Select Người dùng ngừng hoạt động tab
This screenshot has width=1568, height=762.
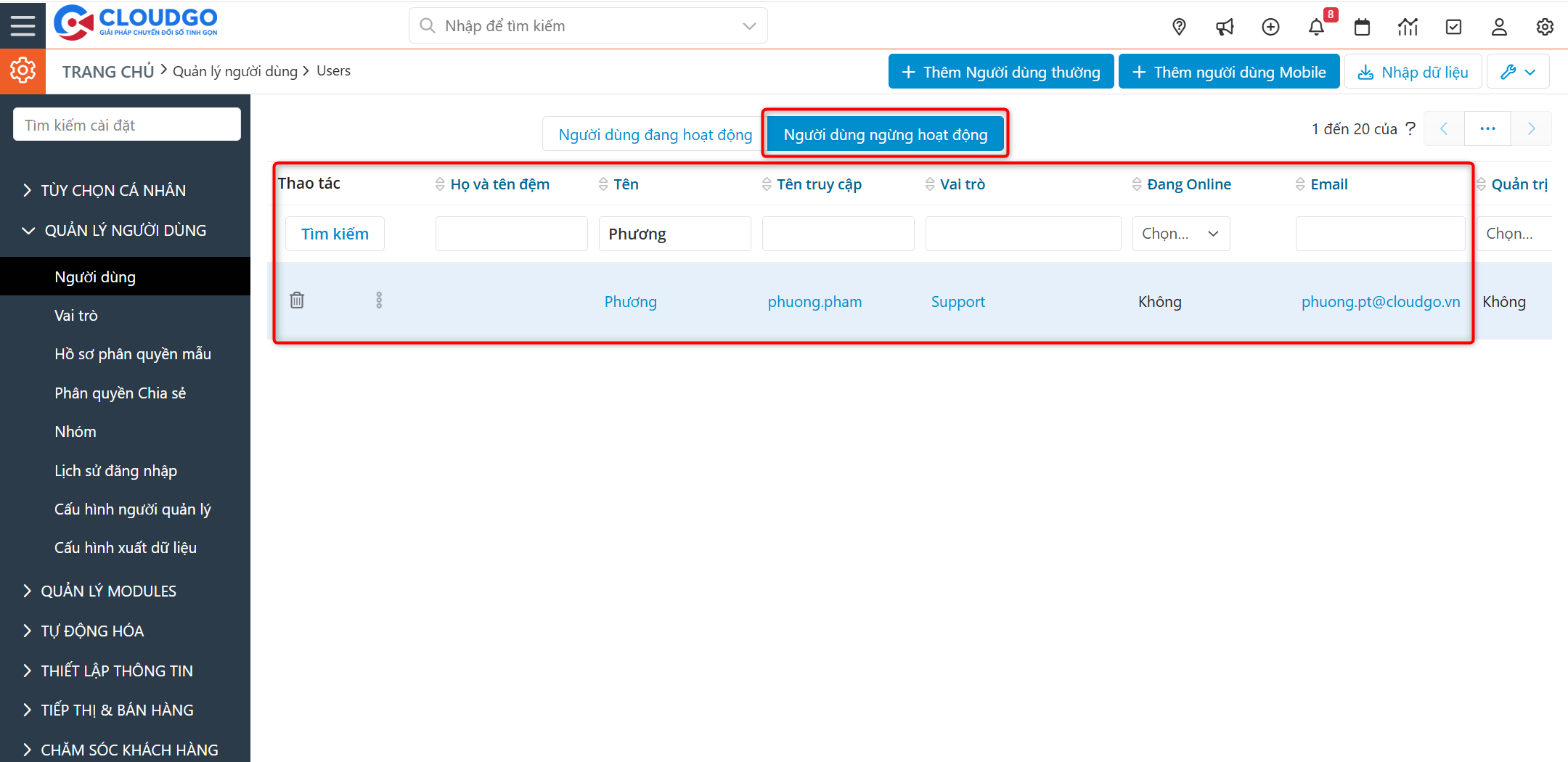(885, 134)
